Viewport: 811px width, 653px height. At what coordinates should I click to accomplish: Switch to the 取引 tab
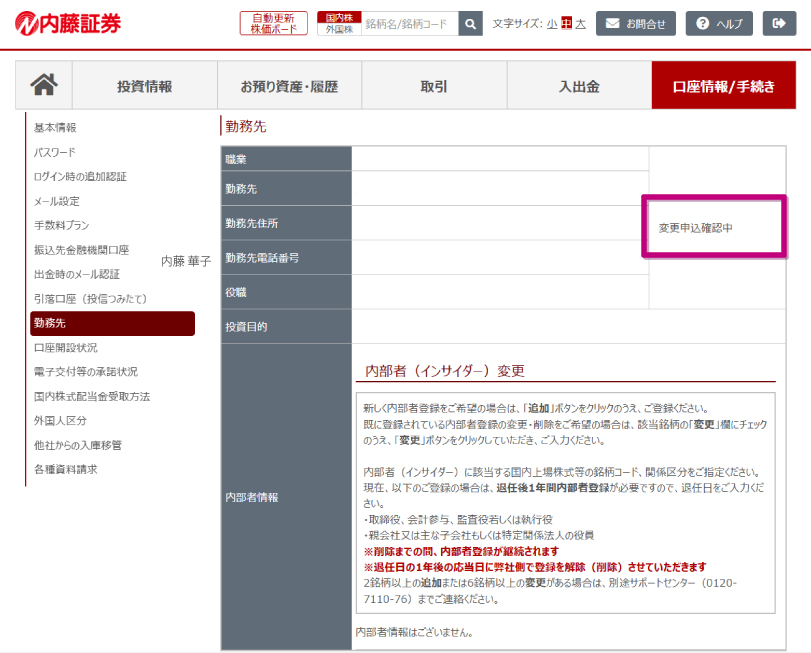click(434, 86)
